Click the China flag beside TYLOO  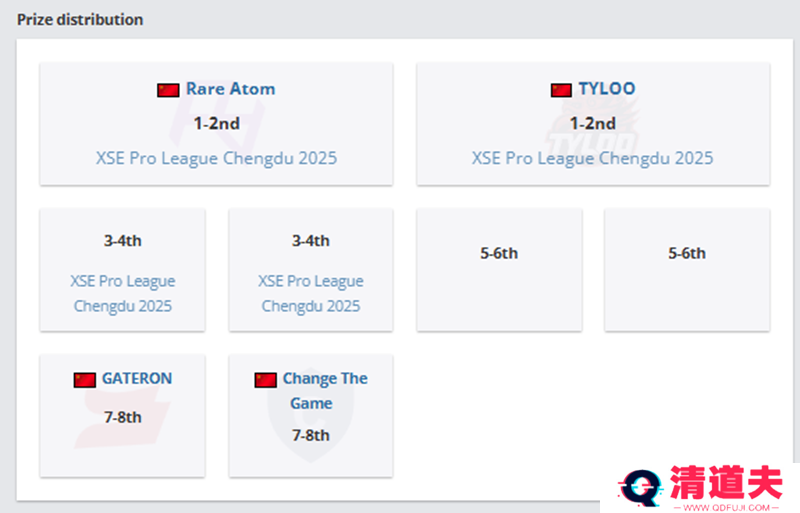click(561, 90)
